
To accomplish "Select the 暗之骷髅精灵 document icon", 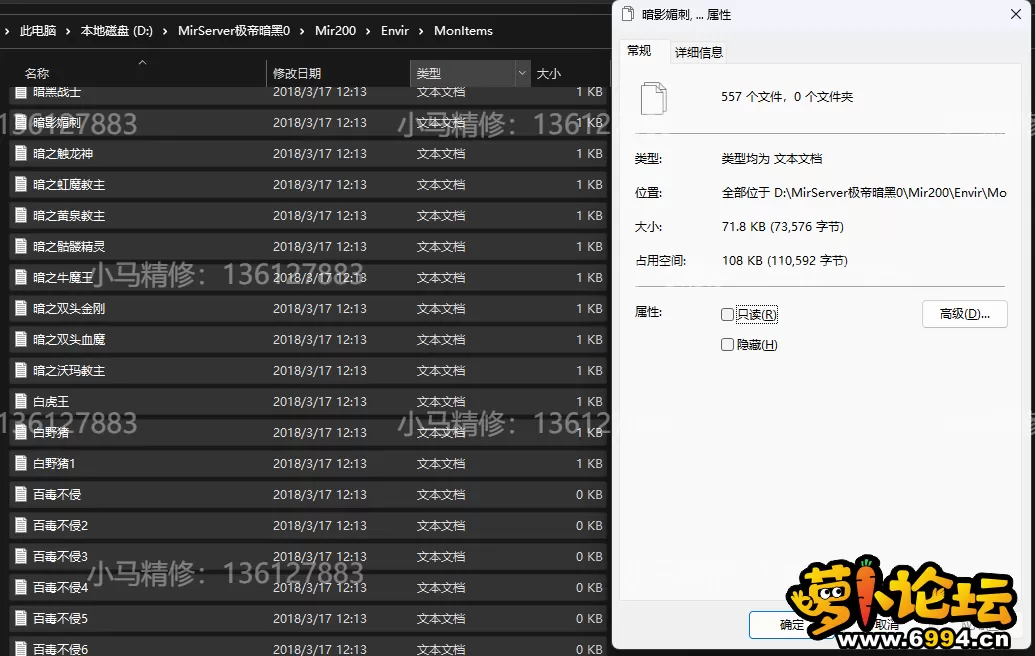I will click(20, 247).
